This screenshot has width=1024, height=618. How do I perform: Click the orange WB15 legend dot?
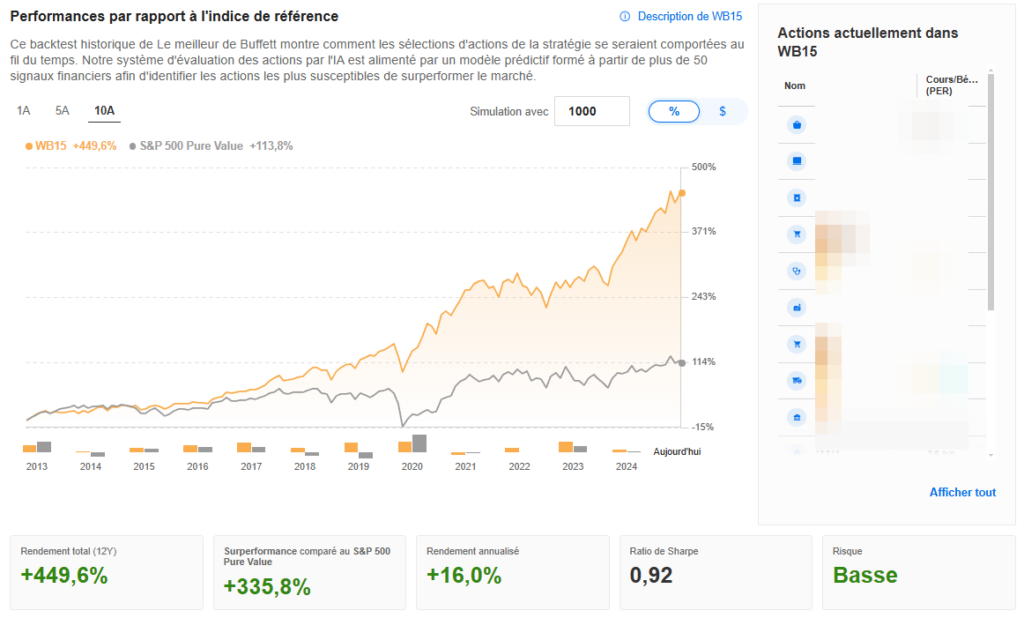29,146
